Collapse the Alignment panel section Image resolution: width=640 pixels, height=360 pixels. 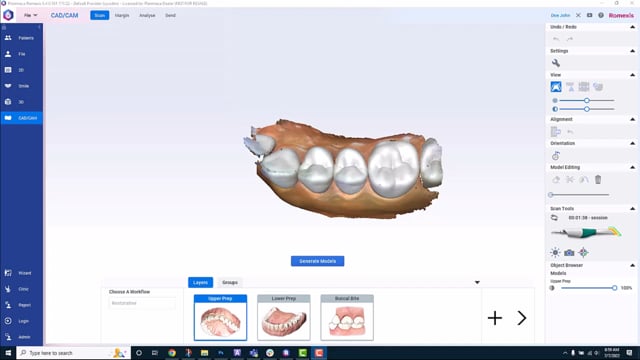pos(632,119)
